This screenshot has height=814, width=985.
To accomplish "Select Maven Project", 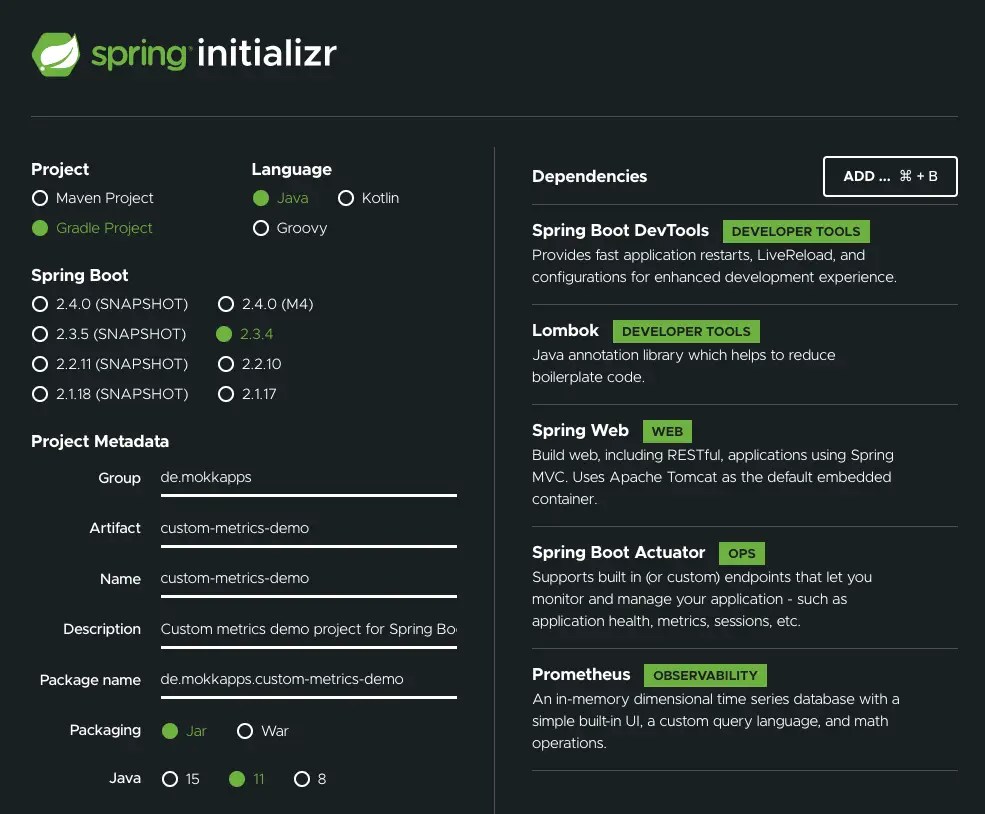I will pyautogui.click(x=40, y=198).
